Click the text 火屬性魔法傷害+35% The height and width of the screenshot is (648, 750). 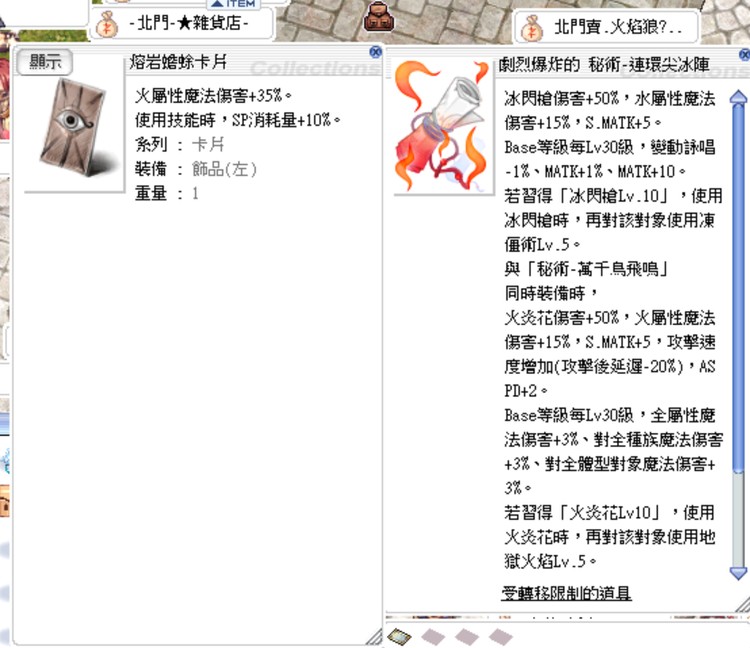(213, 96)
